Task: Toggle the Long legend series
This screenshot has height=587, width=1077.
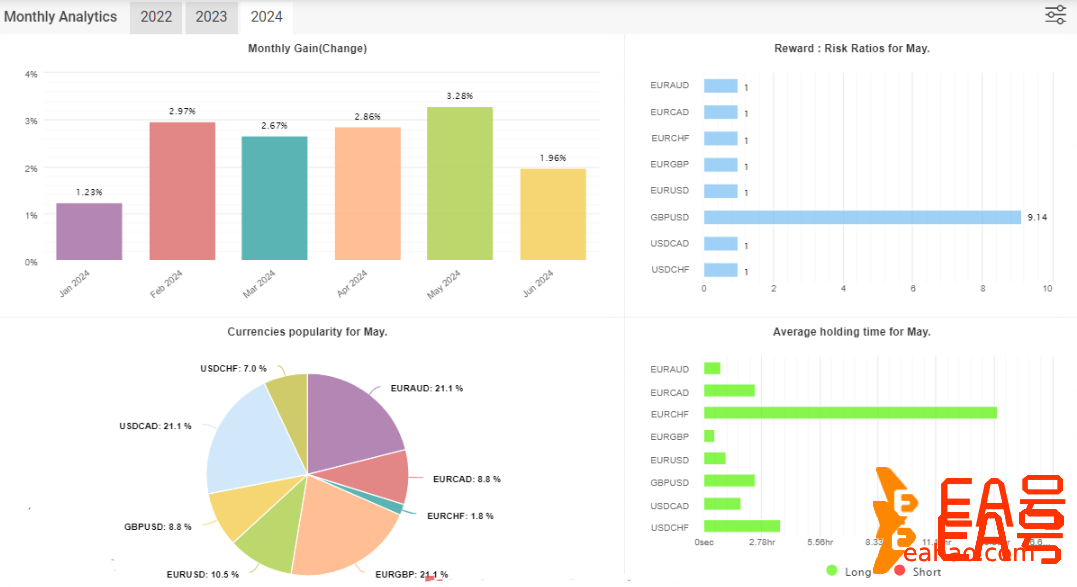Action: (x=848, y=571)
